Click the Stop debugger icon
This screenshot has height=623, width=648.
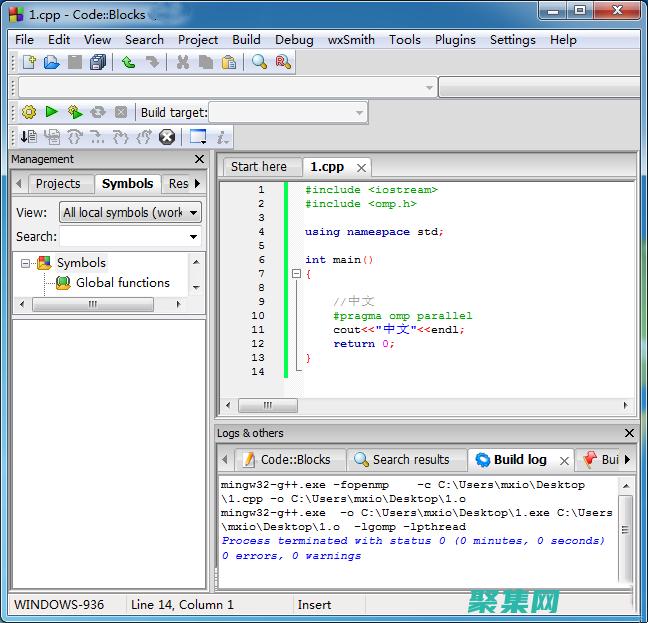167,137
